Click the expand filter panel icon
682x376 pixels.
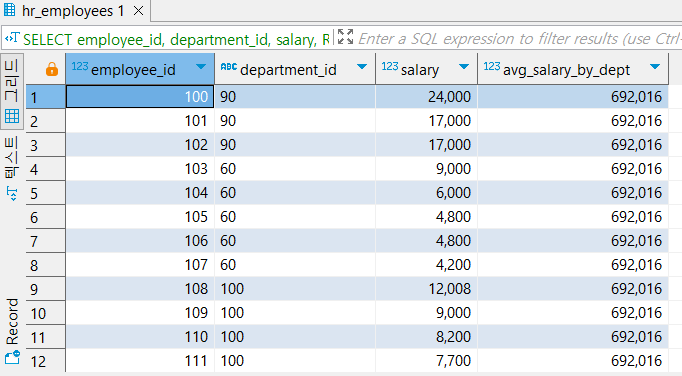point(345,37)
